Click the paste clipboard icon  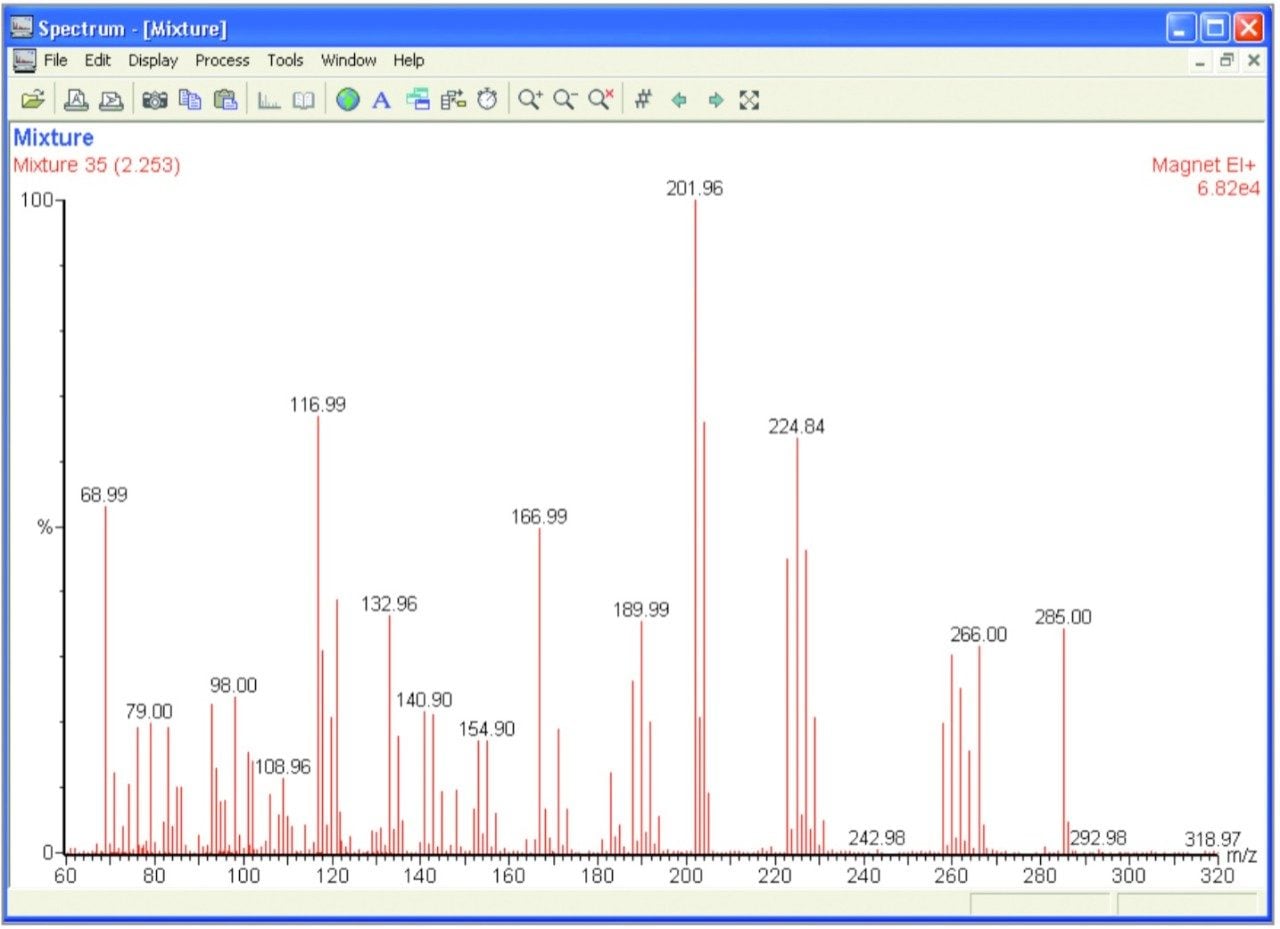tap(225, 100)
